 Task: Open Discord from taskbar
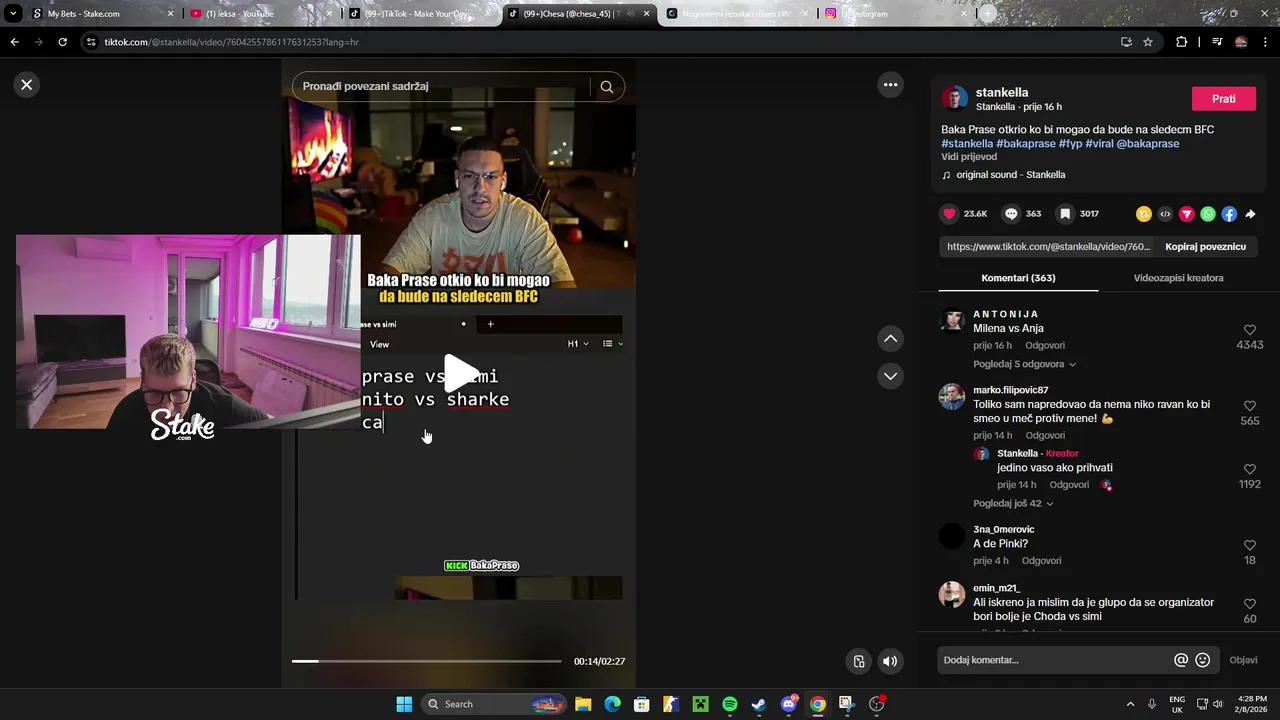tap(788, 704)
